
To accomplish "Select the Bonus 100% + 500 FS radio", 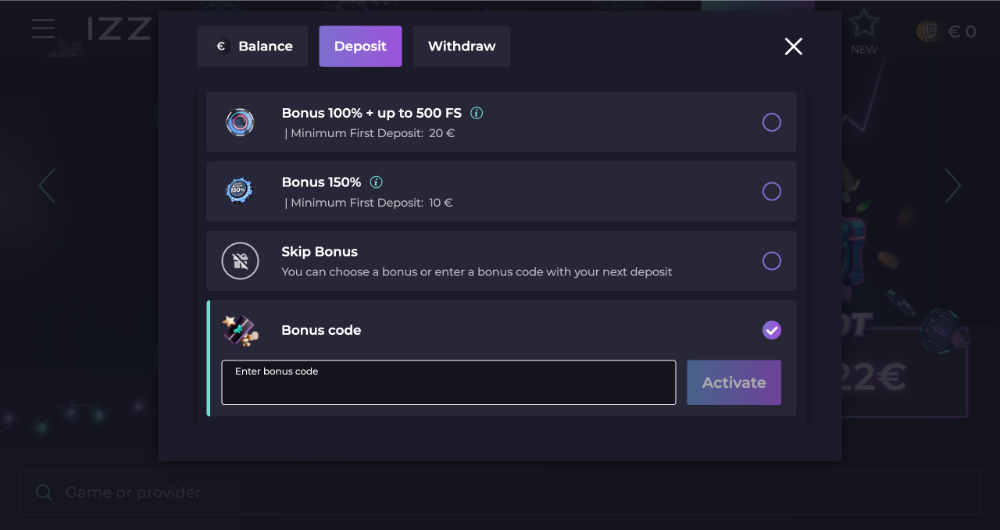I will [772, 122].
